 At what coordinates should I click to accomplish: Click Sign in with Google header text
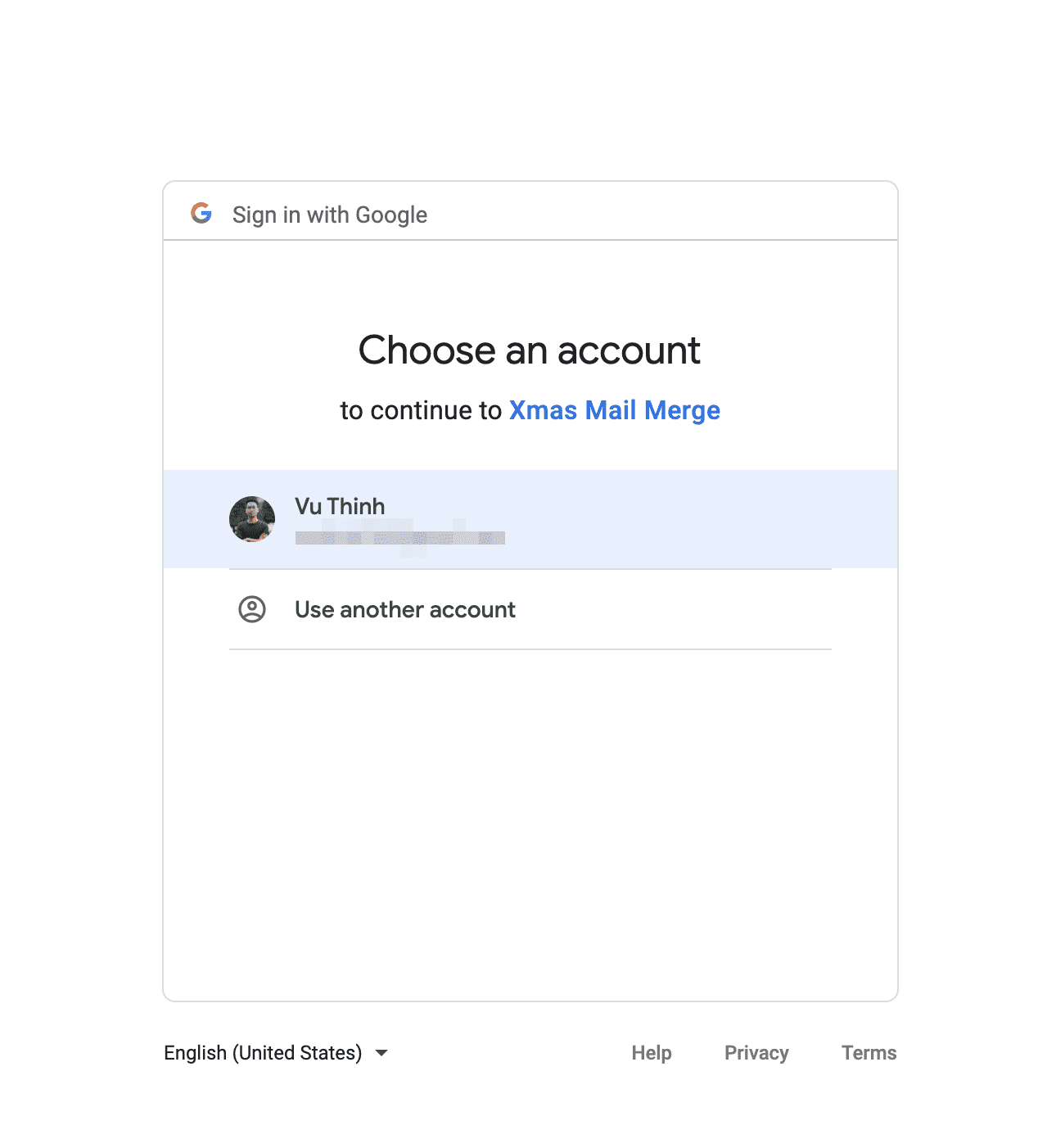pos(329,214)
